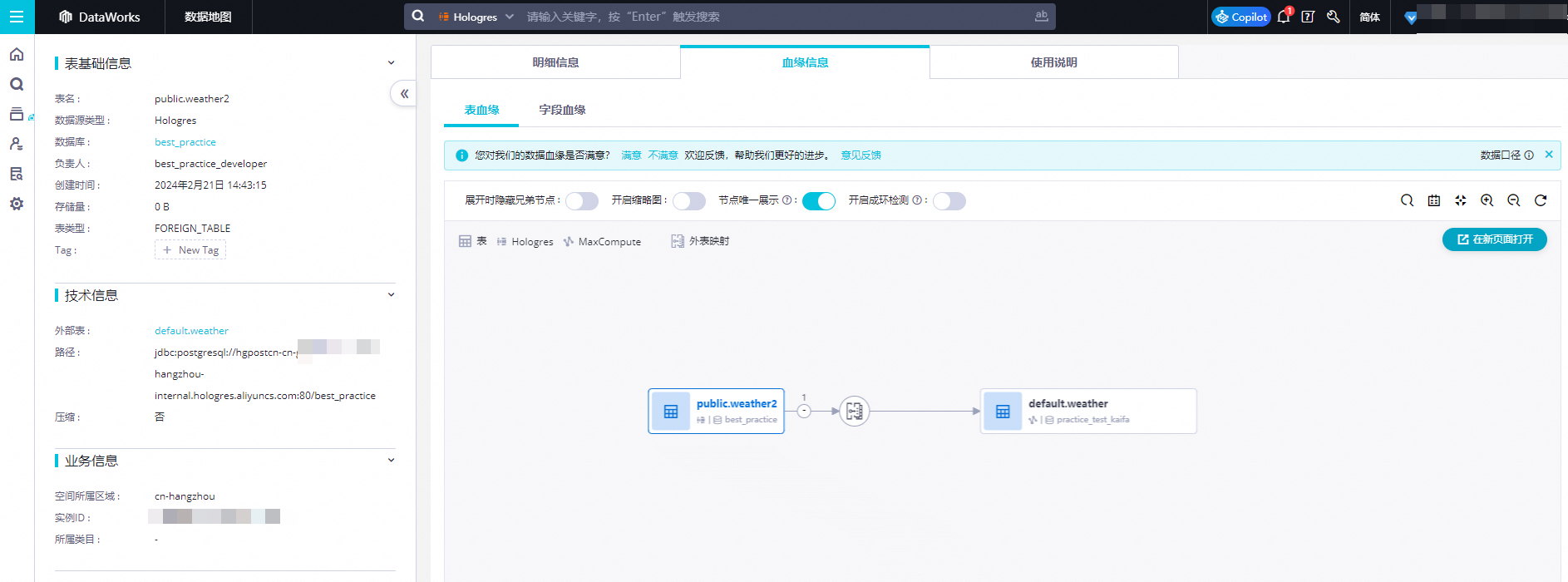Fit lineage graph to view

1461,200
